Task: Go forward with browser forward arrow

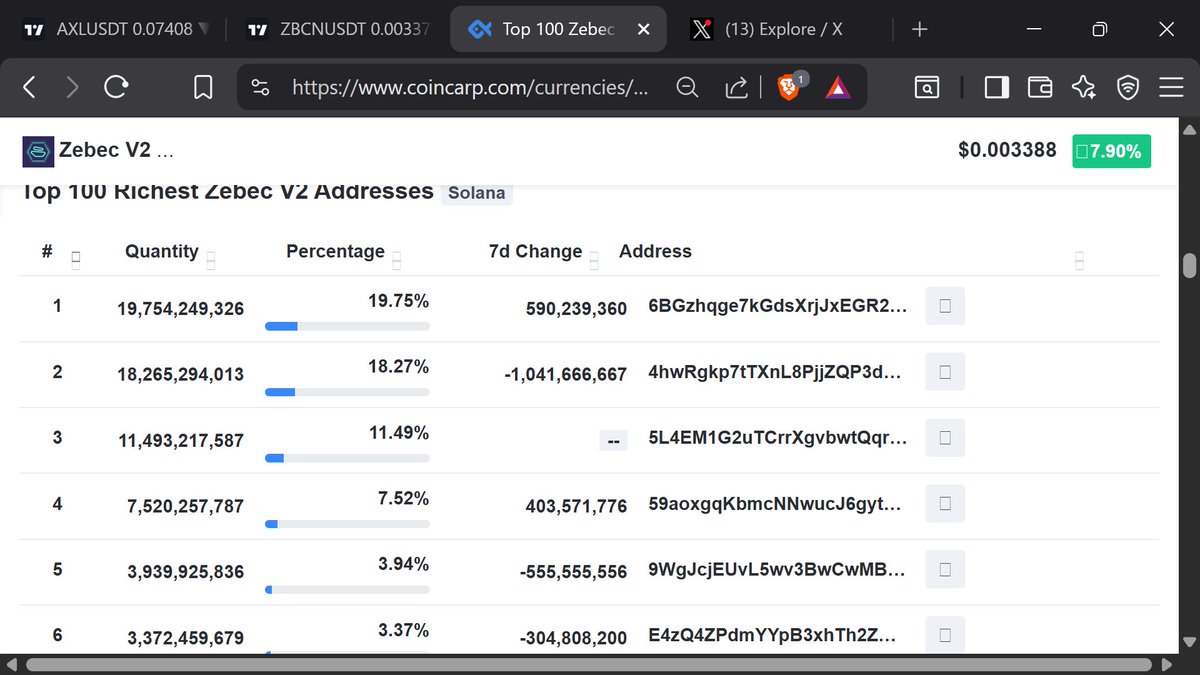Action: [x=72, y=88]
